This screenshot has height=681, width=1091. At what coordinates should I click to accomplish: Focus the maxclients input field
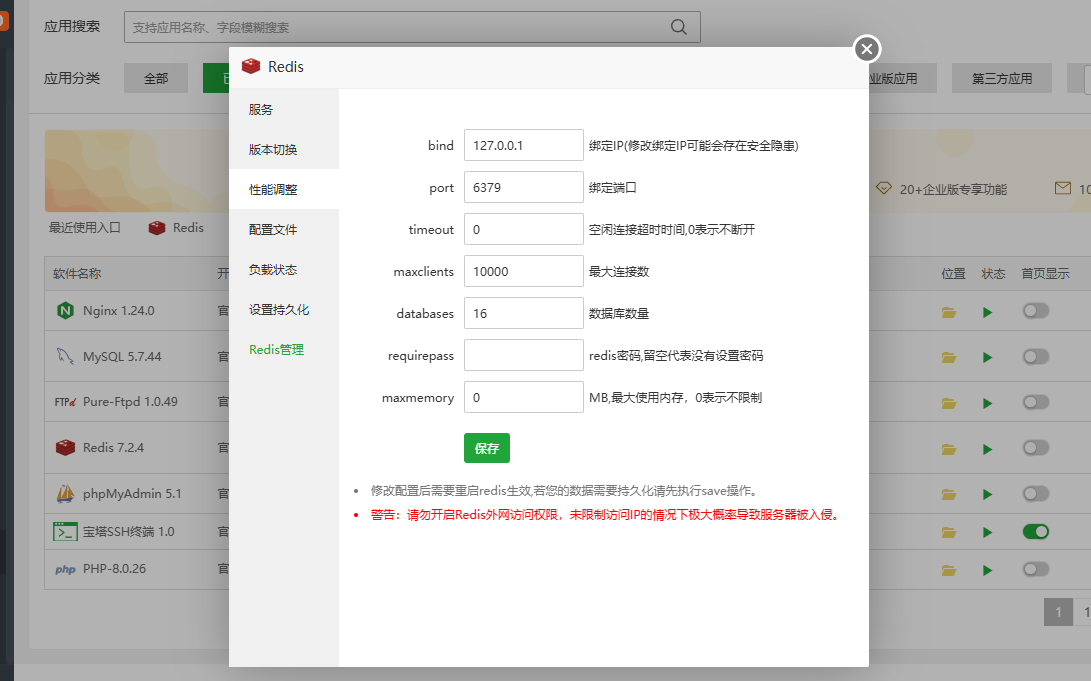point(524,271)
